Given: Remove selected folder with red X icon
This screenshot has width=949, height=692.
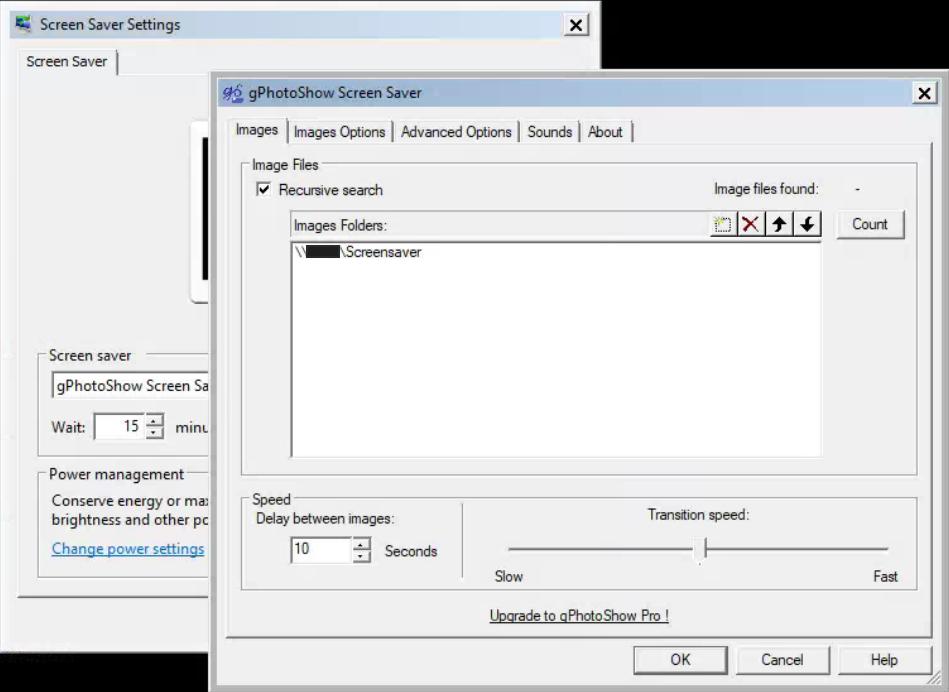Looking at the screenshot, I should (x=750, y=225).
